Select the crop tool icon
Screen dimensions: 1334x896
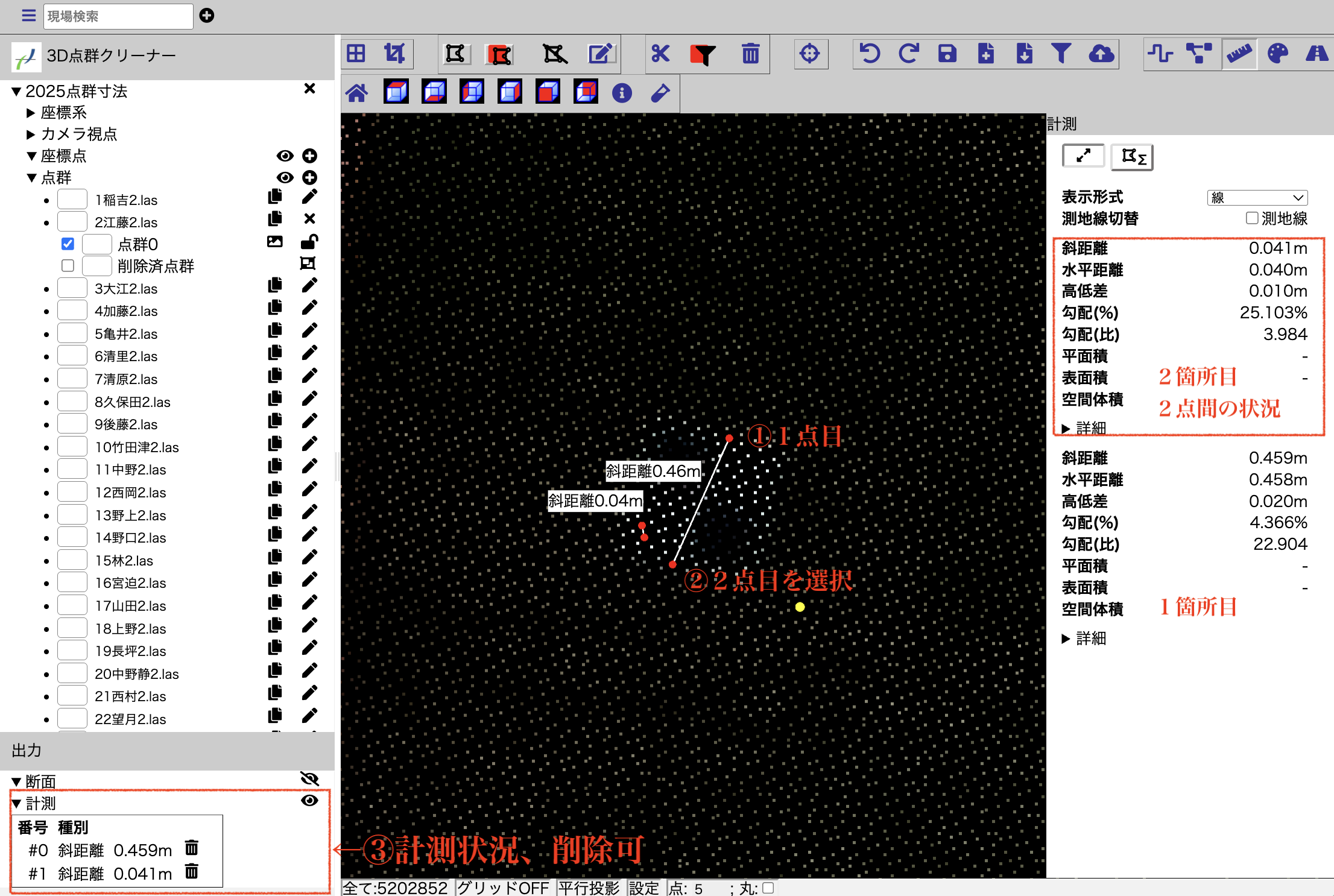coord(395,54)
